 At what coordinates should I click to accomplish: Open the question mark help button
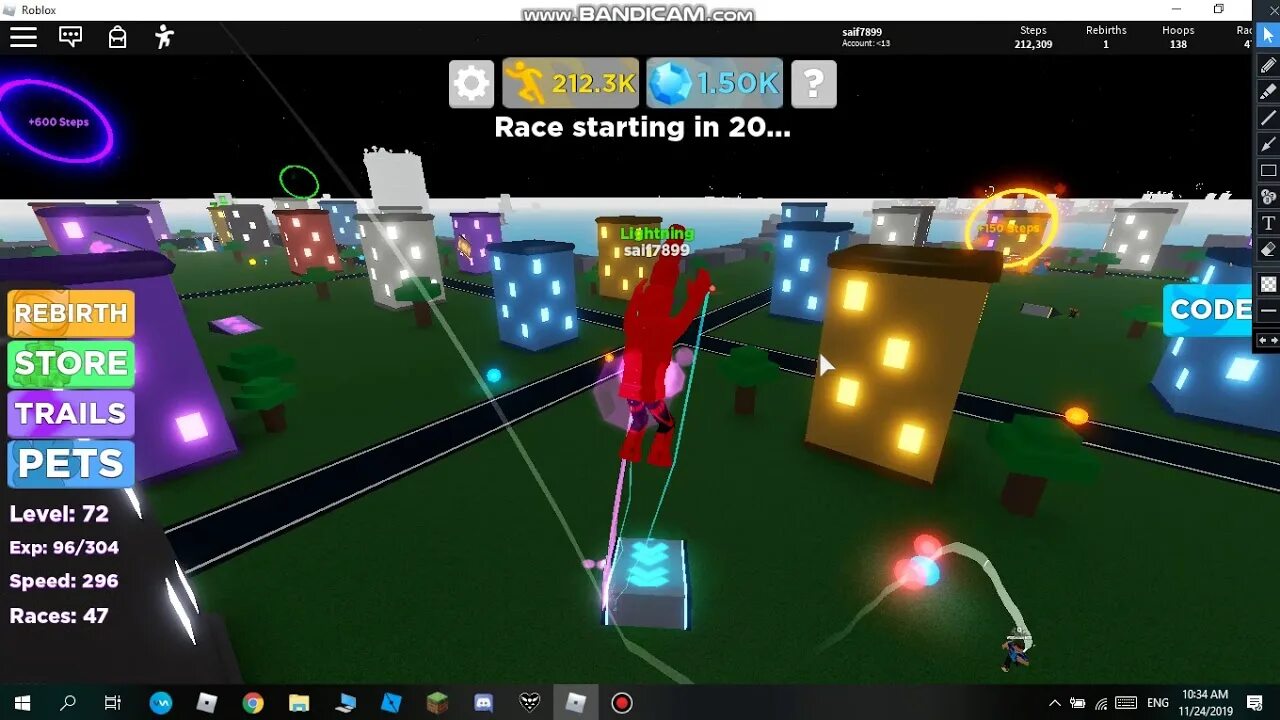813,83
